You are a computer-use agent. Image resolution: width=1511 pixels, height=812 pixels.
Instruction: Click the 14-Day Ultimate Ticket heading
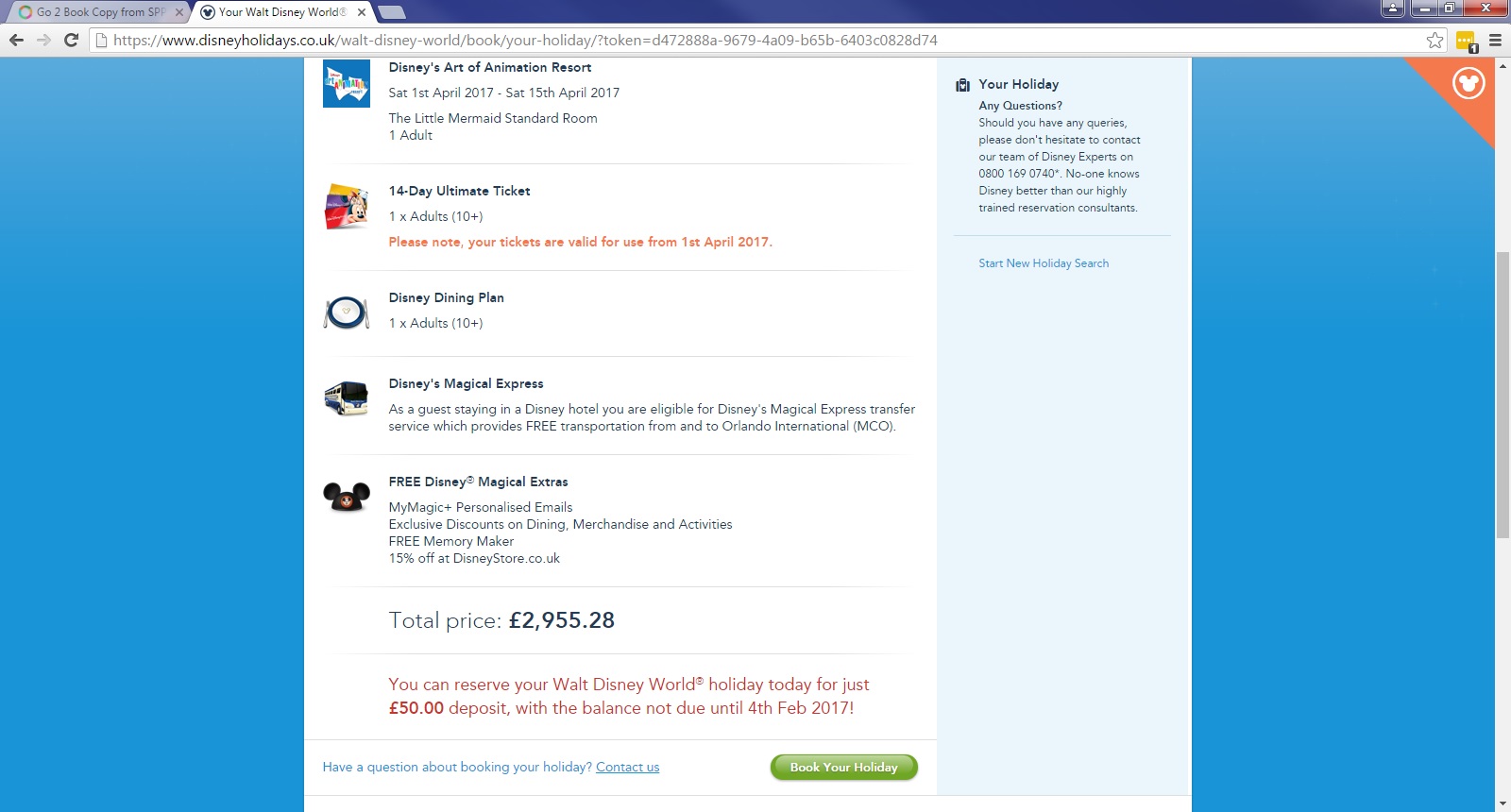(460, 191)
